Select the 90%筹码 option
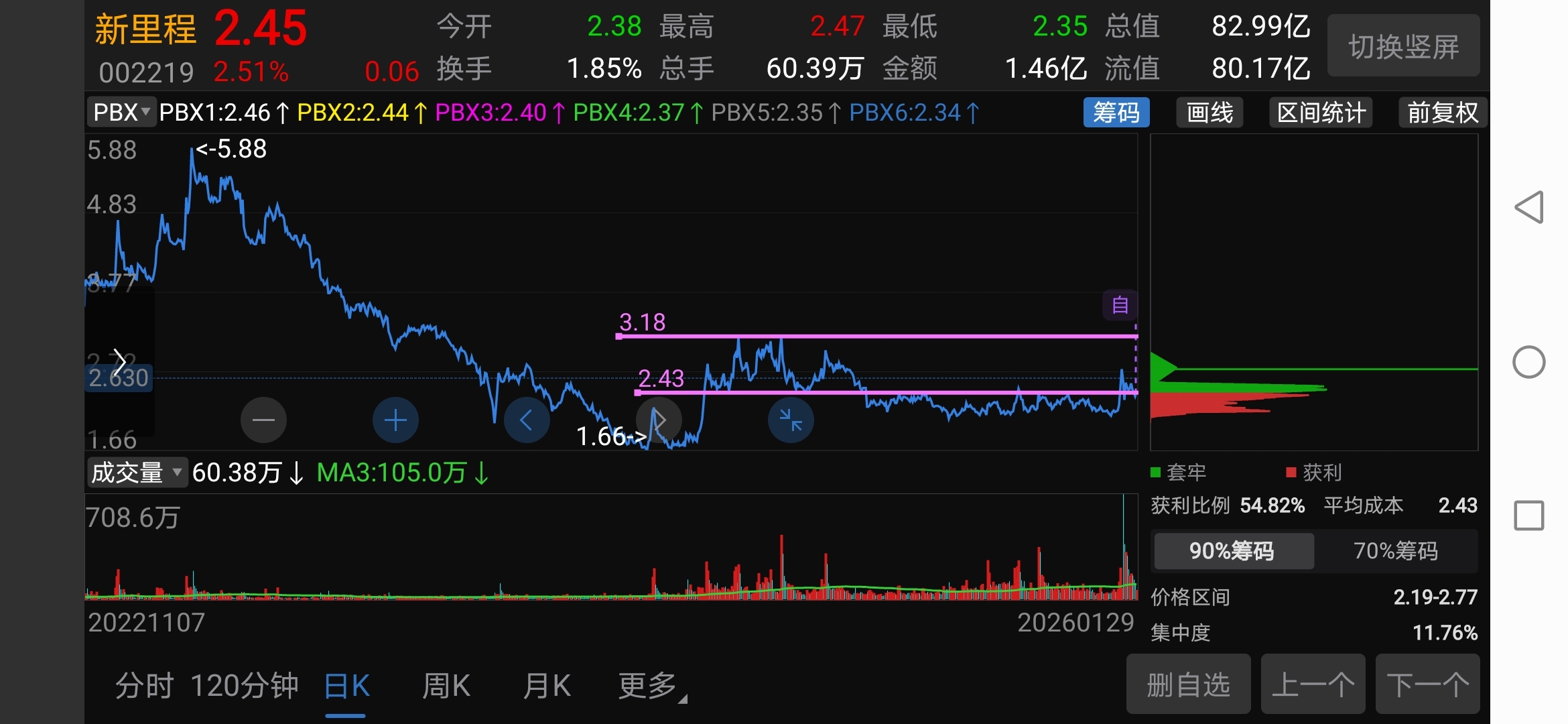 pyautogui.click(x=1232, y=551)
